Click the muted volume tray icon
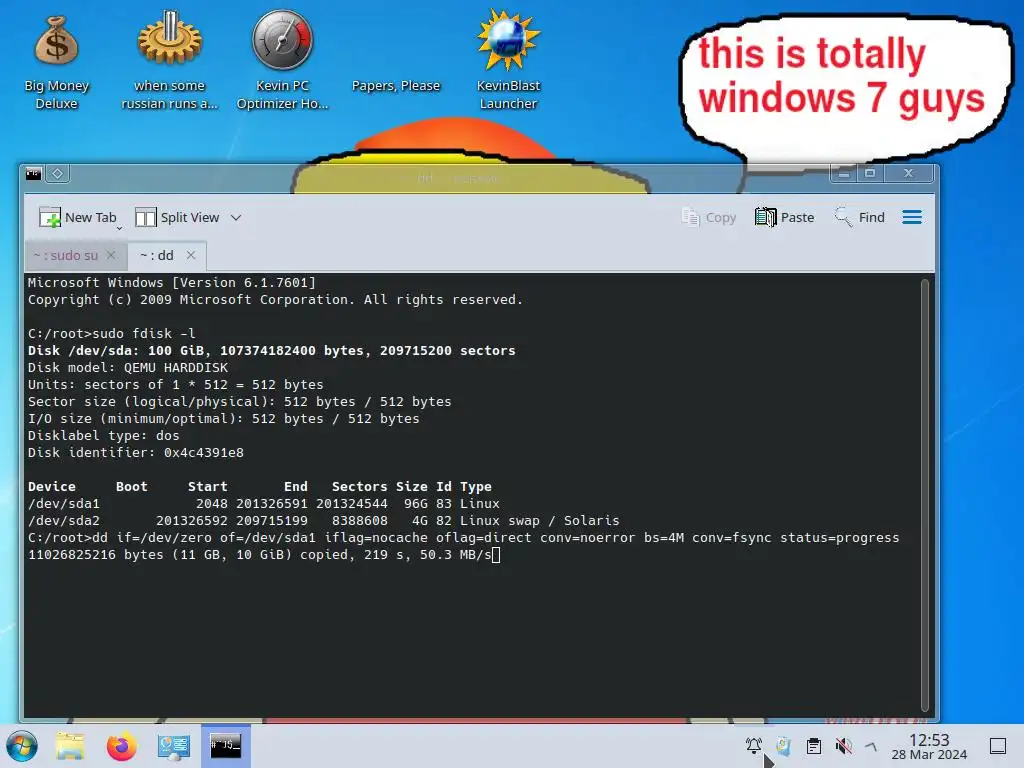 tap(843, 745)
